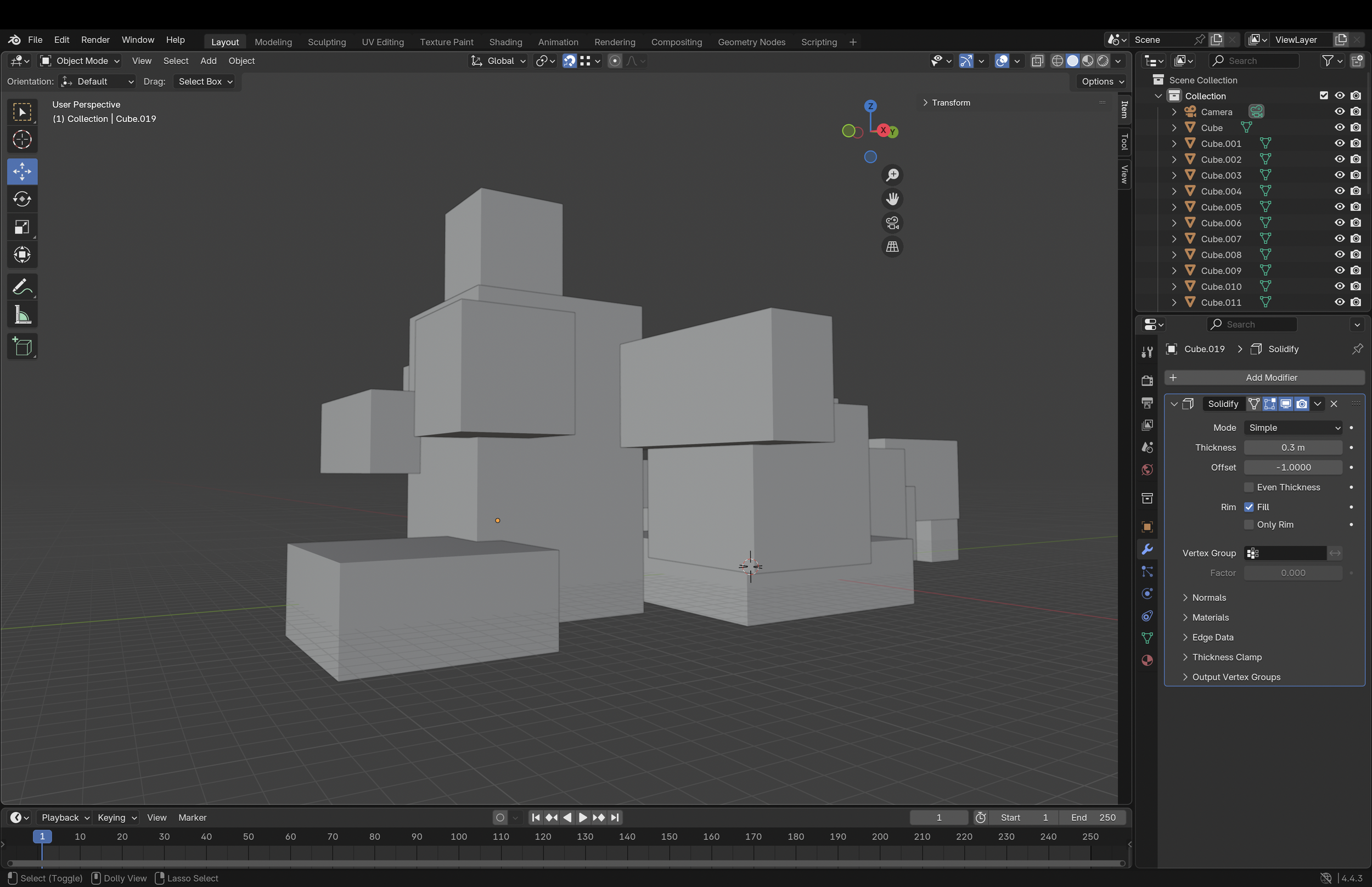Image resolution: width=1372 pixels, height=887 pixels.
Task: Uncheck the Rim Fill checkbox
Action: tap(1249, 507)
